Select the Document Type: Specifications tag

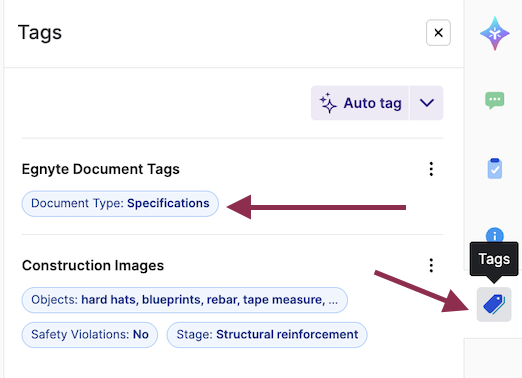(120, 203)
